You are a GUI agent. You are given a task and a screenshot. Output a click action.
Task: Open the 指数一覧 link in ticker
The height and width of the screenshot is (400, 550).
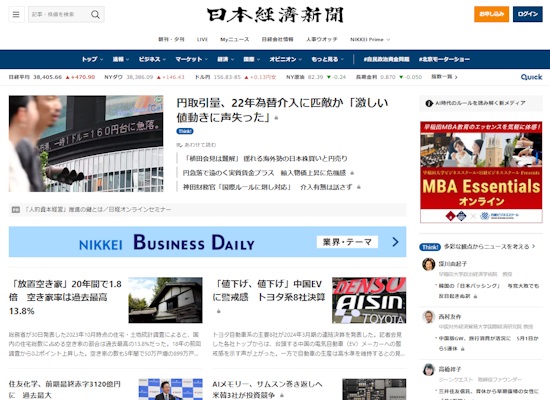444,77
